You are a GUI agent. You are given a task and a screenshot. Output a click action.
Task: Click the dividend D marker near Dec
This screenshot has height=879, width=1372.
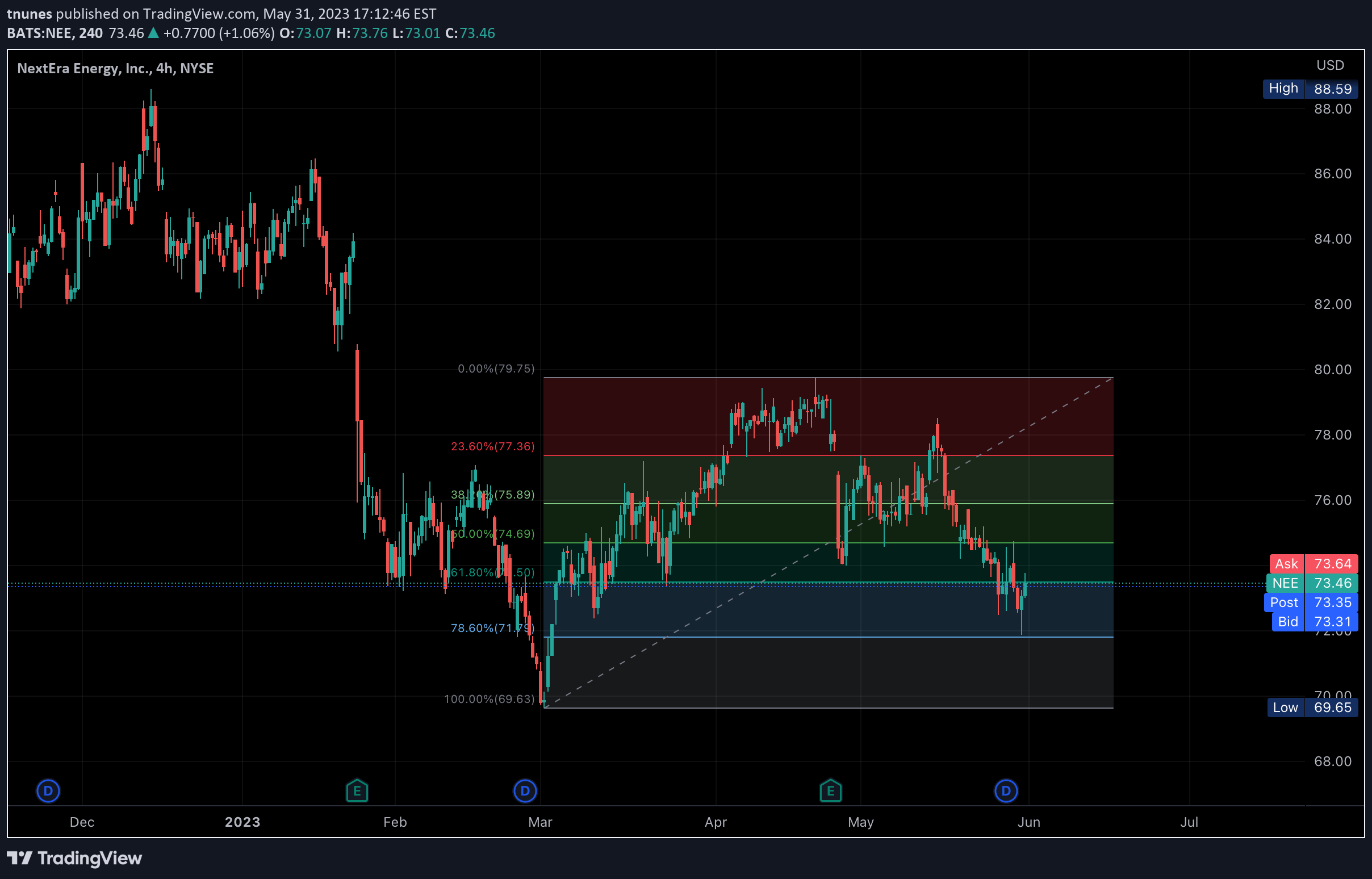[x=48, y=791]
